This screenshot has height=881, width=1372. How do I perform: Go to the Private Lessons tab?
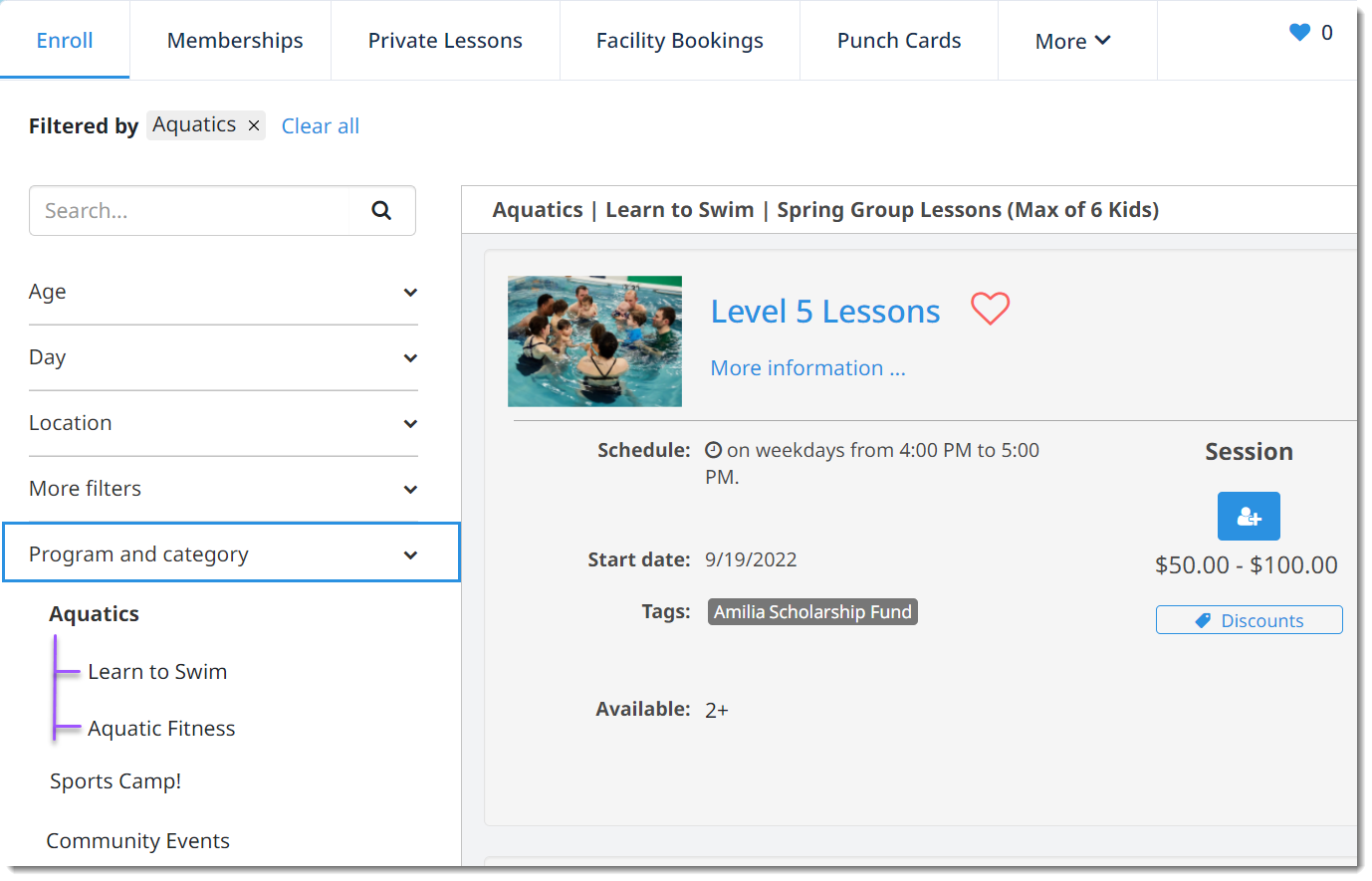tap(445, 41)
